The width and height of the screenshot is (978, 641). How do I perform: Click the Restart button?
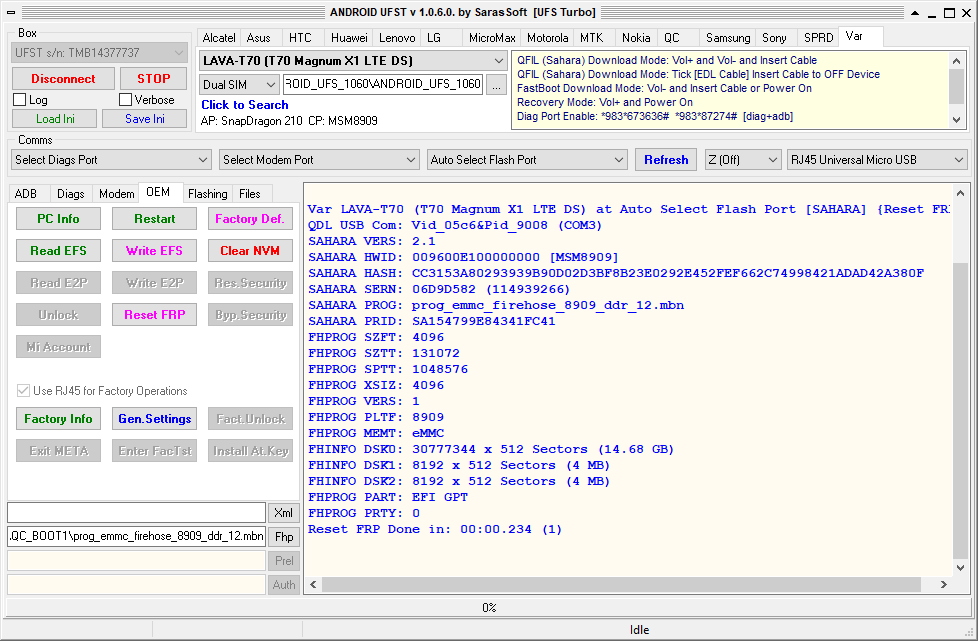coord(154,219)
